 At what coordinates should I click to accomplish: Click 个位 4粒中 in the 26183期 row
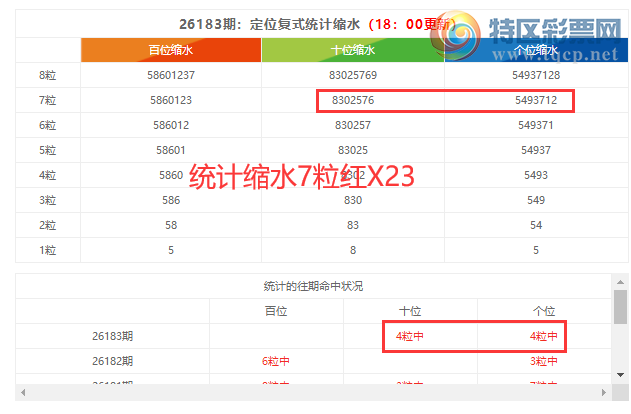tap(544, 336)
